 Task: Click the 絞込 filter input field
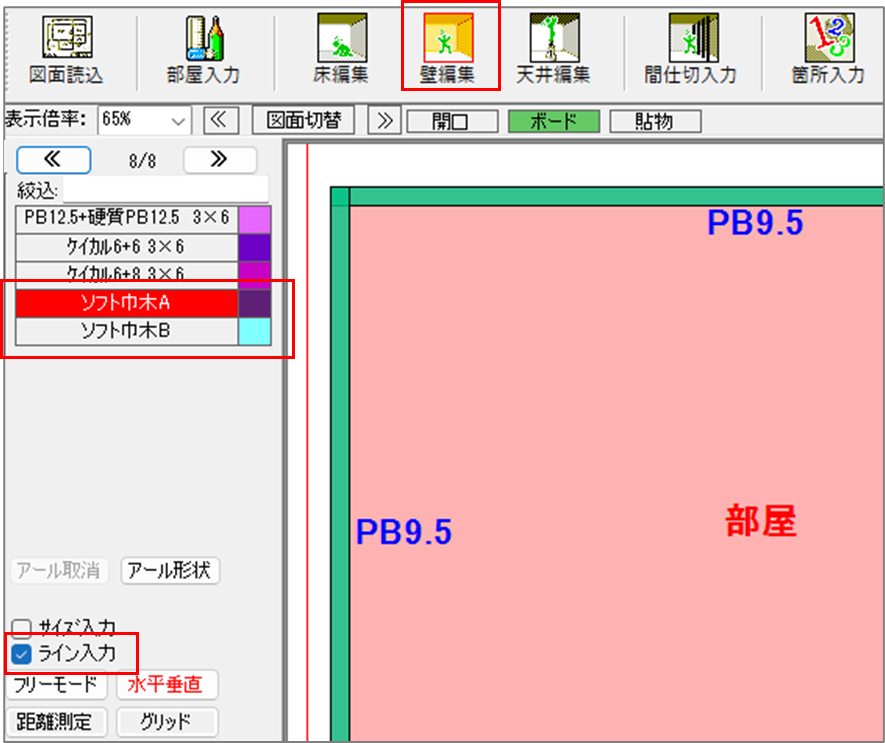[165, 190]
